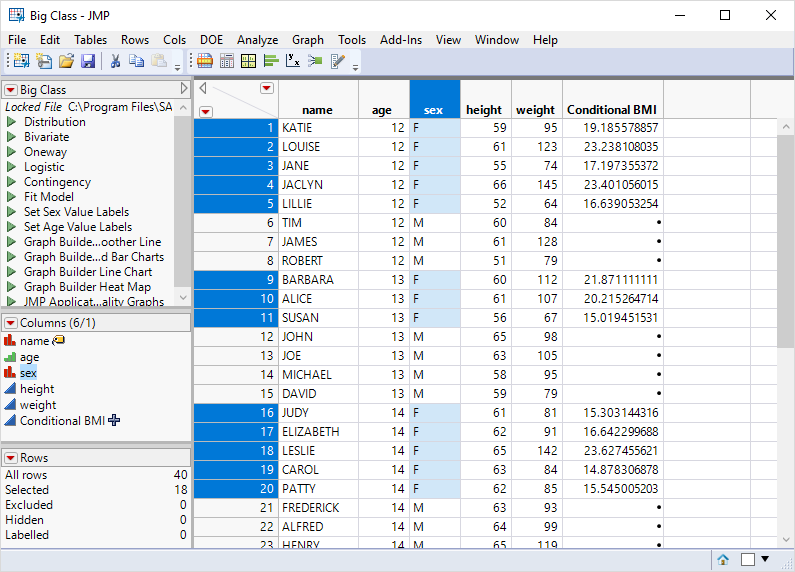Click the Distribution bar chart toolbar icon
Viewport: 795px width, 572px height.
coord(271,62)
